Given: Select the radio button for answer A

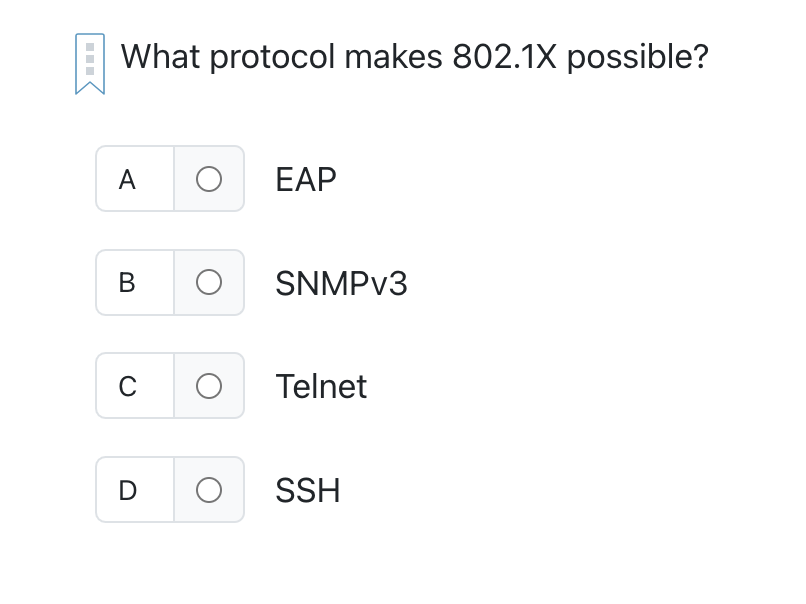Looking at the screenshot, I should tap(208, 178).
